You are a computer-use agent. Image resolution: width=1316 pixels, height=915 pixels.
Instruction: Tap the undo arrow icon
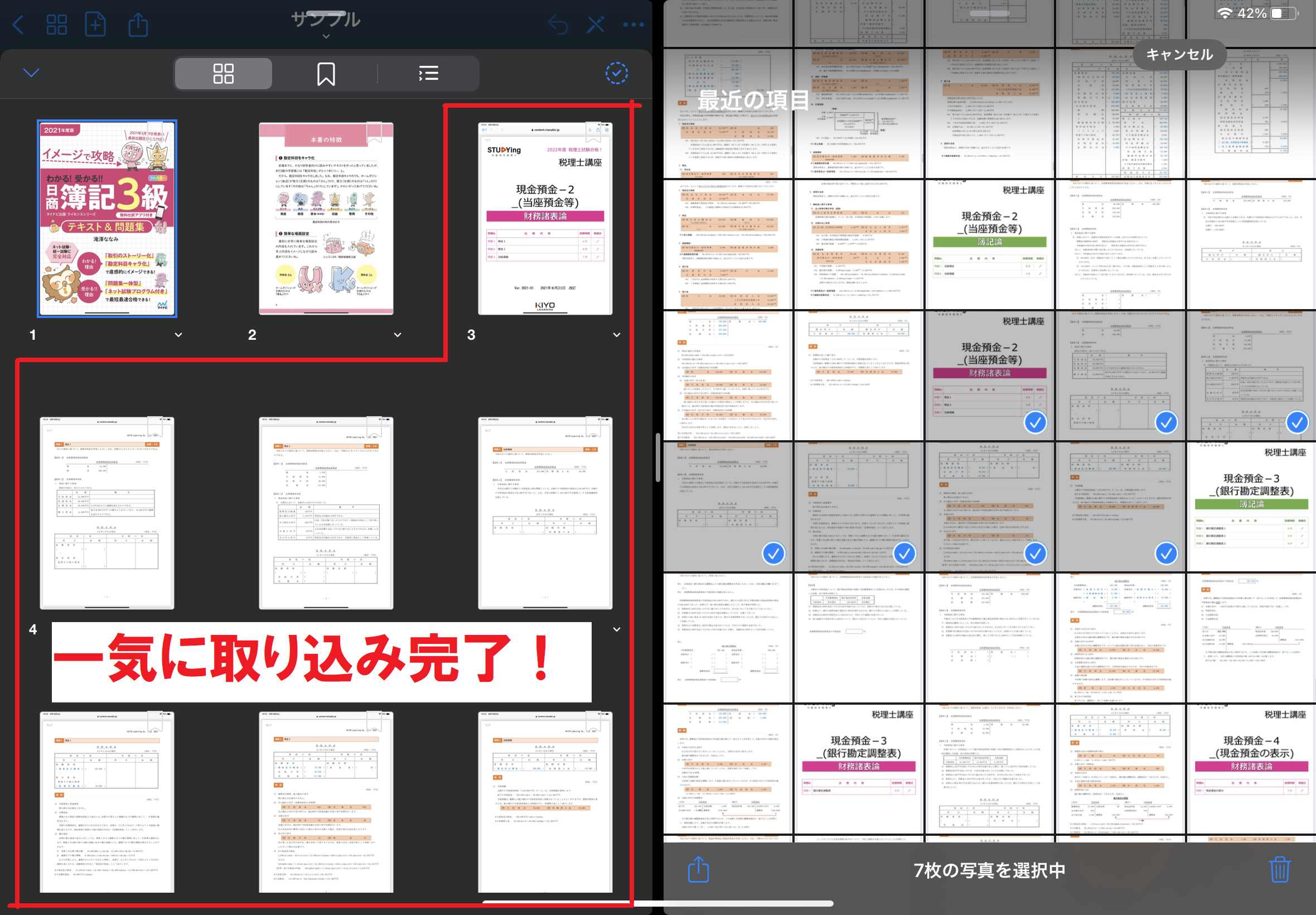point(558,25)
